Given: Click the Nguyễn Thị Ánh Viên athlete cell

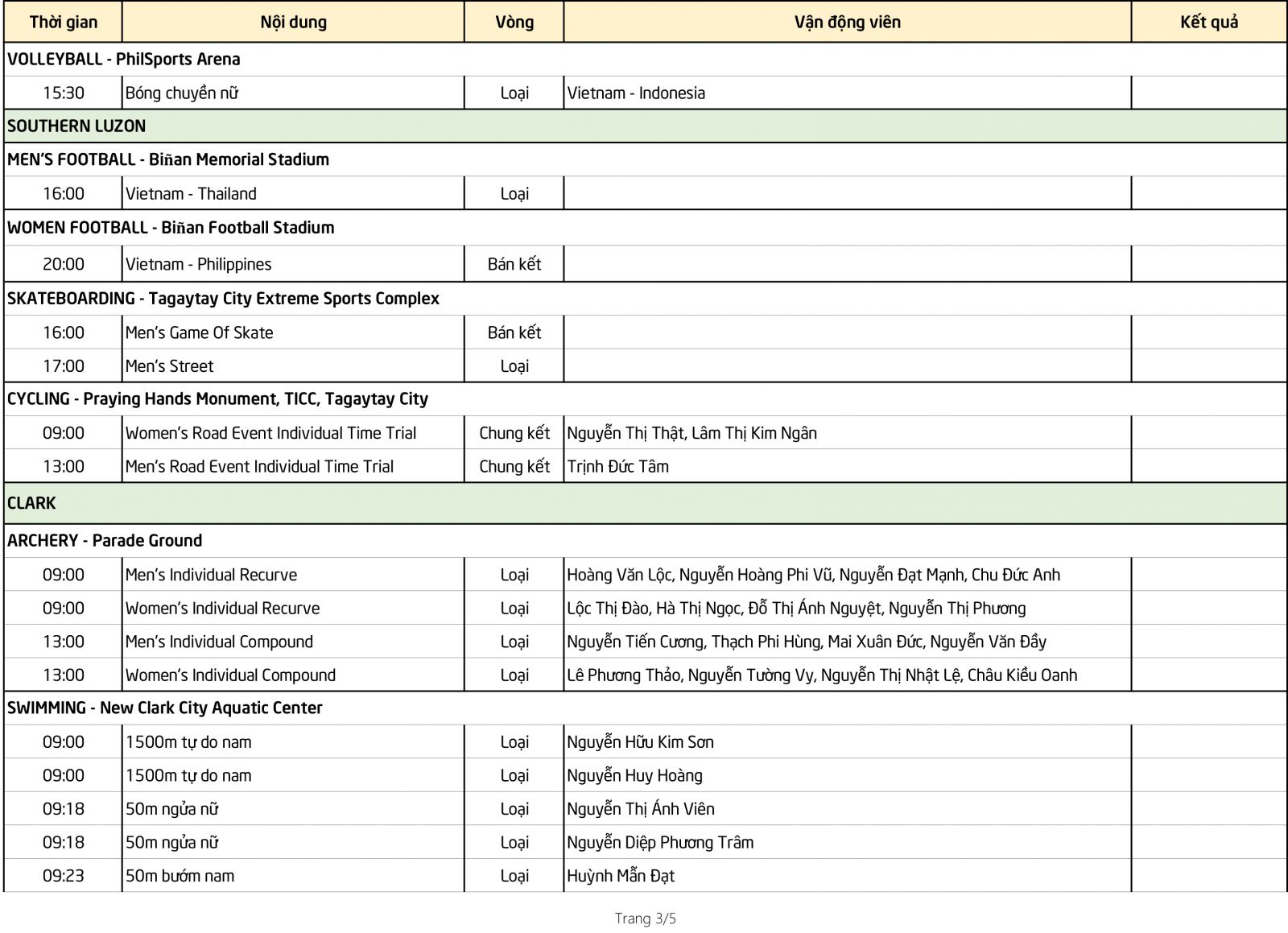Looking at the screenshot, I should click(640, 809).
